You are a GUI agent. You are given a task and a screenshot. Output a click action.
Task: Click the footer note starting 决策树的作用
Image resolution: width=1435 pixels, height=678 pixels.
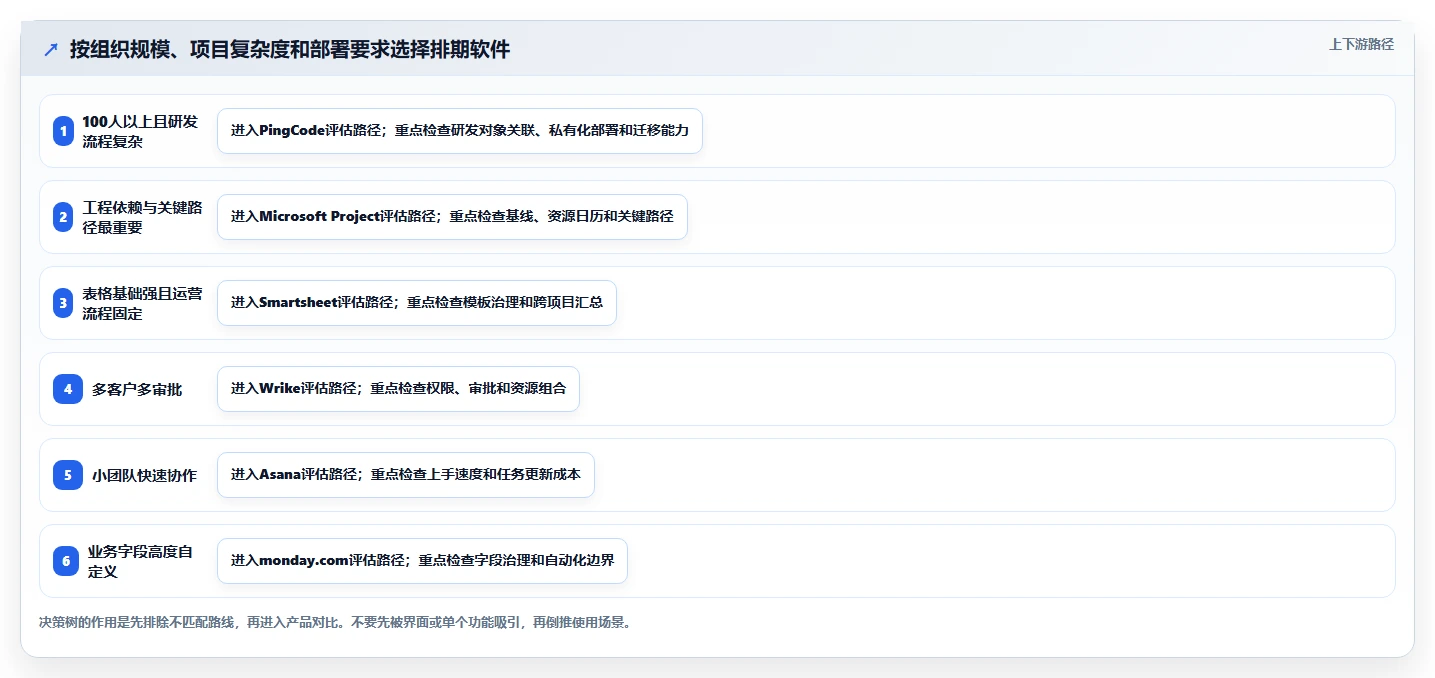click(335, 622)
